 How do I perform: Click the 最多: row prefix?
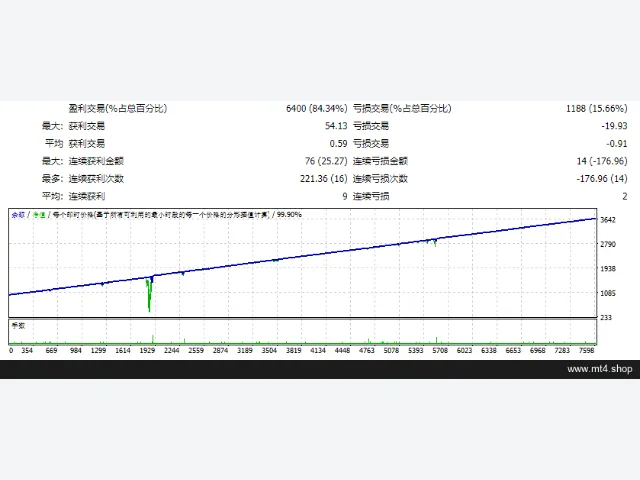tap(52, 179)
